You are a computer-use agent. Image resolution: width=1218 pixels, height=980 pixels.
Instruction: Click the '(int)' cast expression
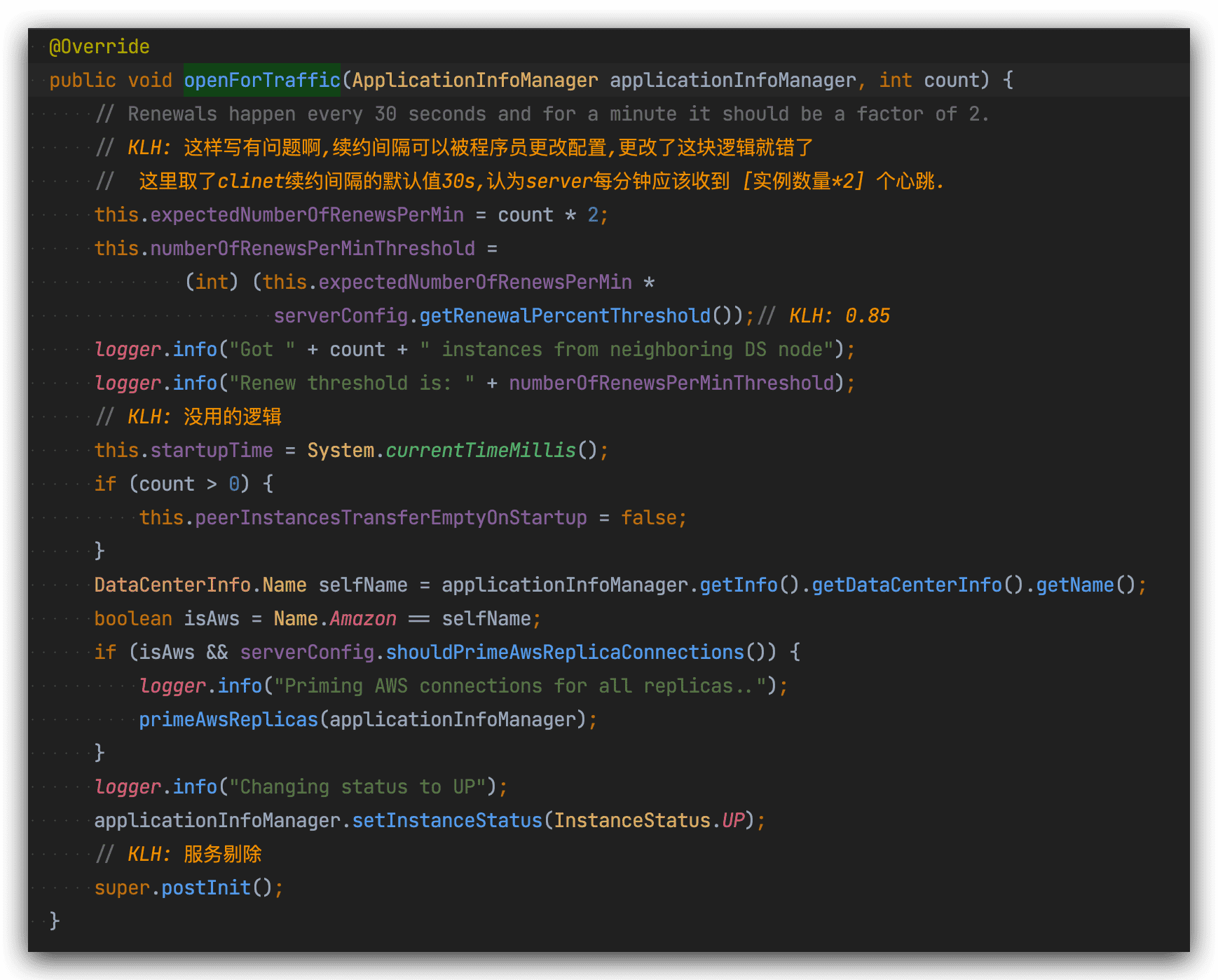[x=212, y=282]
